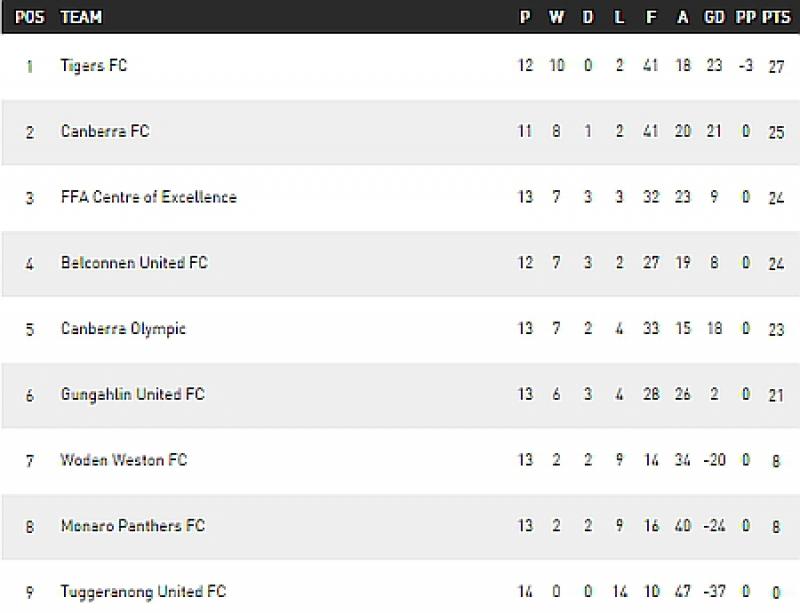Select Tuggeranong United FC team name
The height and width of the screenshot is (613, 800).
143,591
